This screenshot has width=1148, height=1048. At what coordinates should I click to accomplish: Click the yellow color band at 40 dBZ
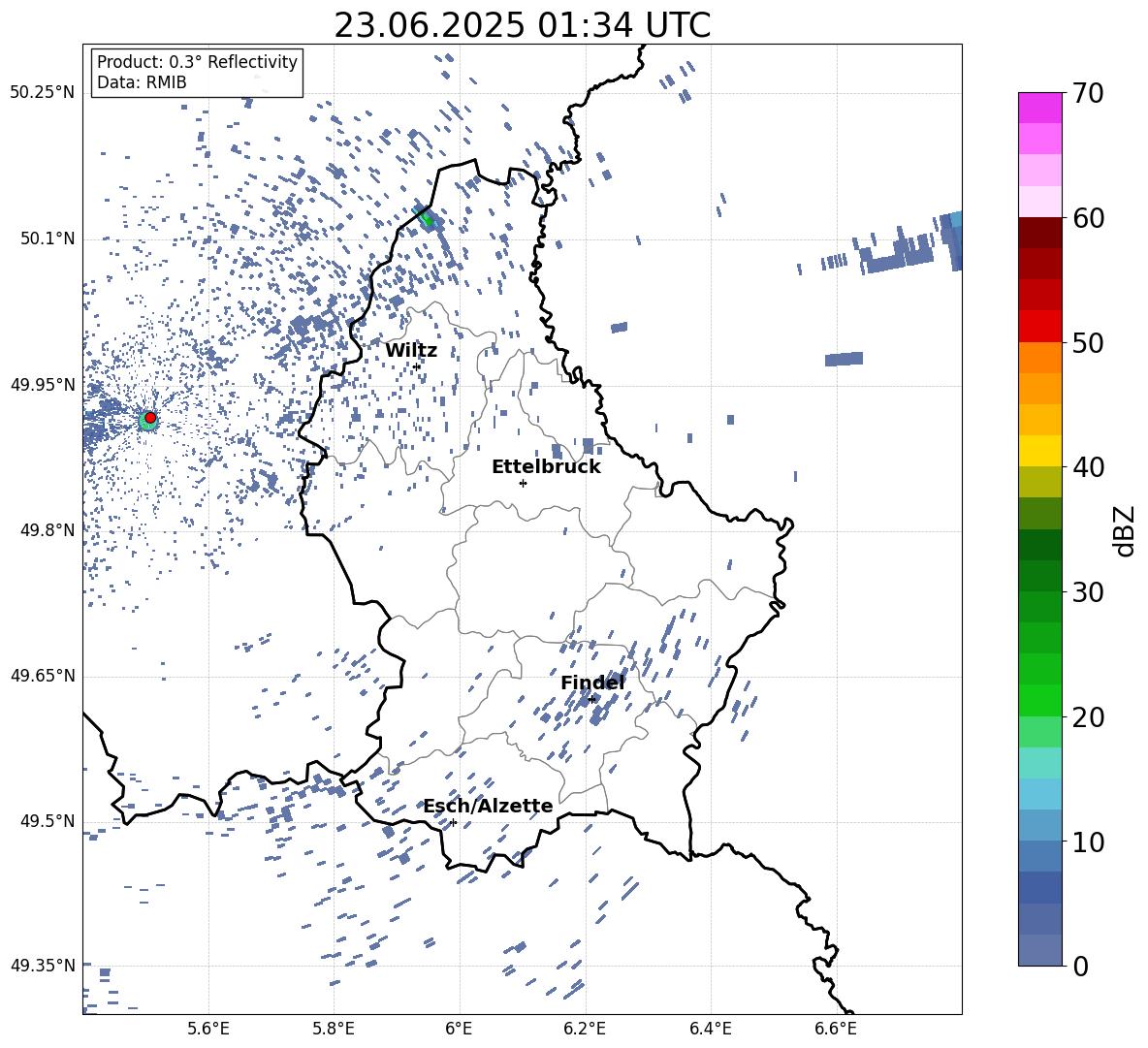coord(1039,452)
